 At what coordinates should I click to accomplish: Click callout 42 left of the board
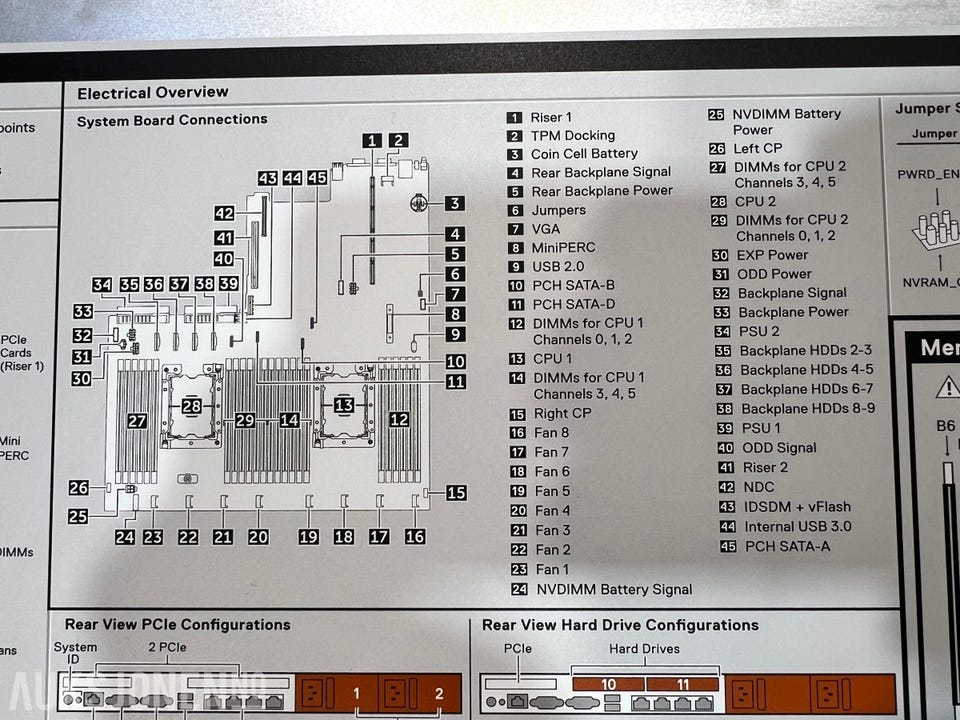[x=224, y=213]
